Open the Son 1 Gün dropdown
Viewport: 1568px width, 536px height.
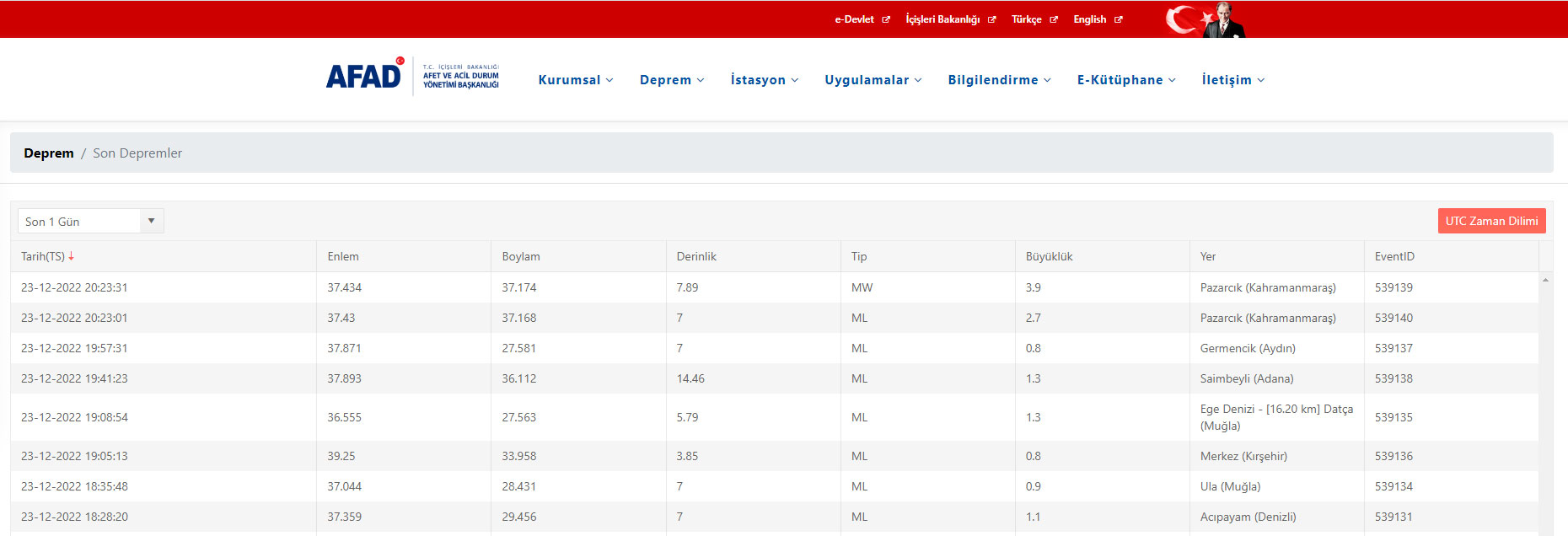pos(90,221)
